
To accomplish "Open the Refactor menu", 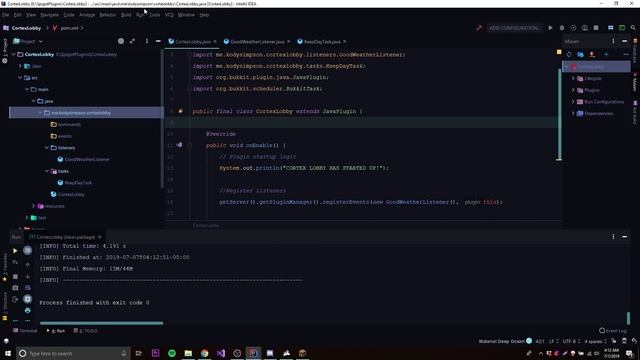I will click(x=108, y=15).
